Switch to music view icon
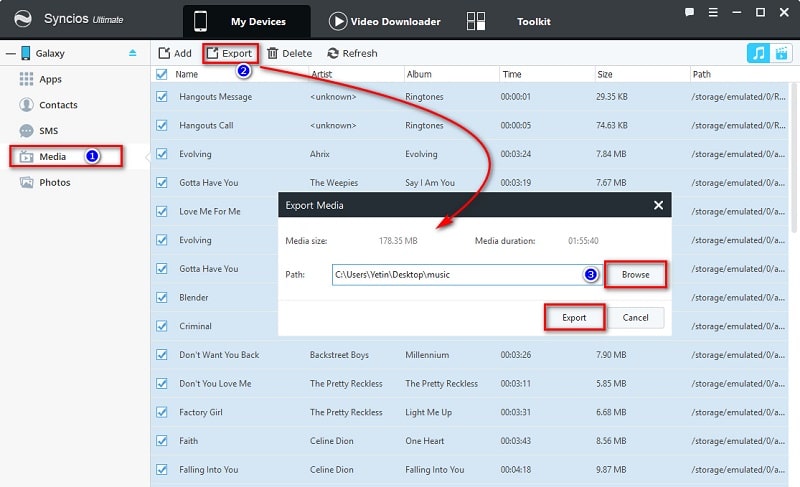Viewport: 800px width, 487px height. pyautogui.click(x=758, y=53)
